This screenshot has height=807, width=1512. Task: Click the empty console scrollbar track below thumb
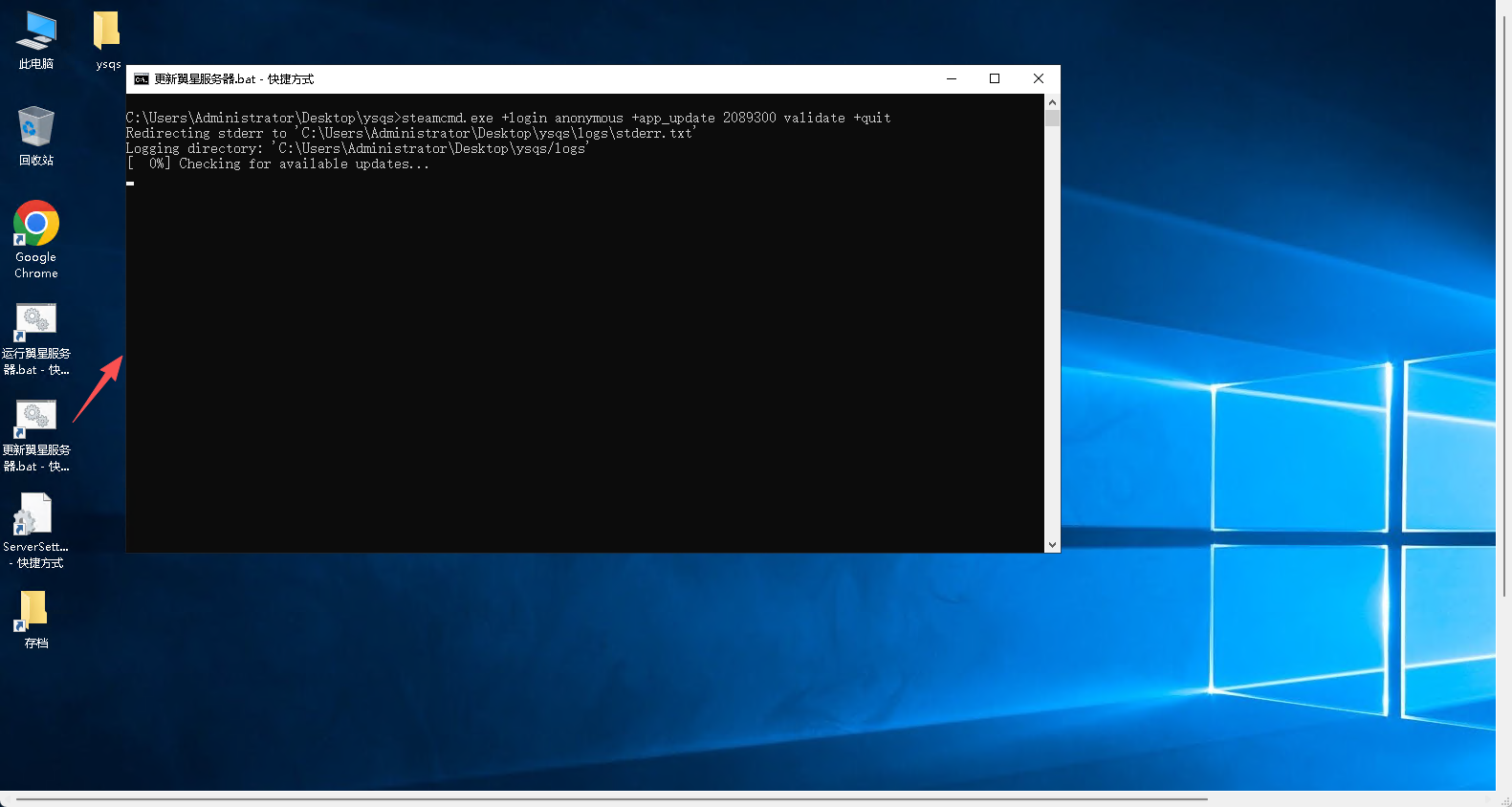coord(1052,335)
